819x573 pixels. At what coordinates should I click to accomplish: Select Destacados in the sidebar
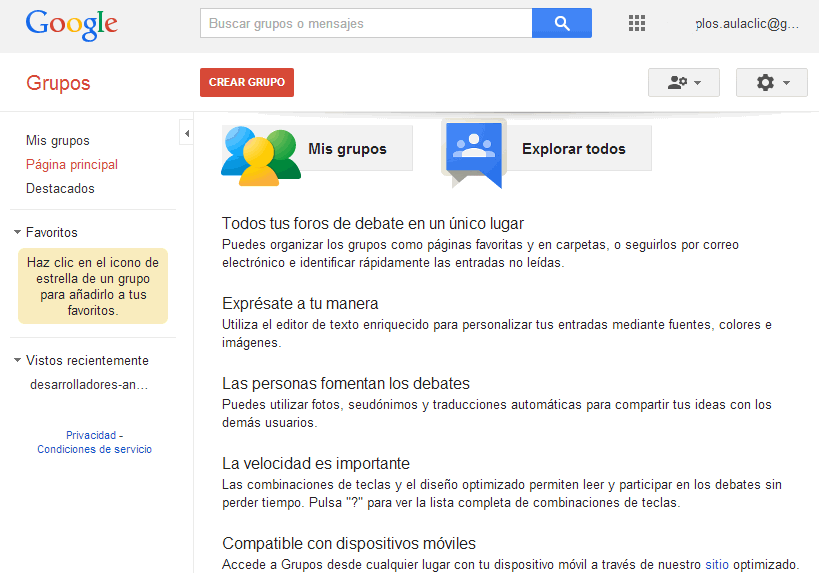(x=60, y=188)
